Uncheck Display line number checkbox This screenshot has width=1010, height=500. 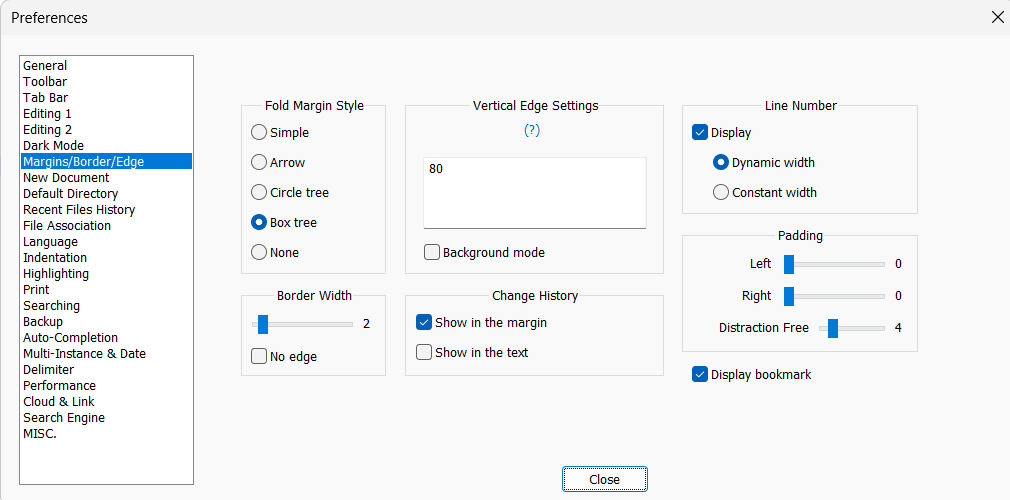(x=700, y=133)
